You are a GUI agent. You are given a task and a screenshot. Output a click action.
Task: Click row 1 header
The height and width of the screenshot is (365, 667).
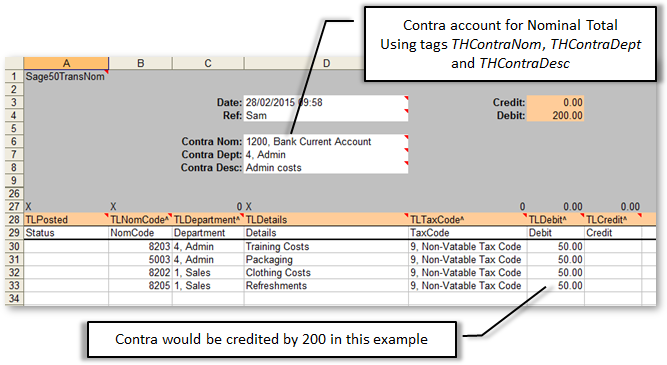tap(14, 77)
